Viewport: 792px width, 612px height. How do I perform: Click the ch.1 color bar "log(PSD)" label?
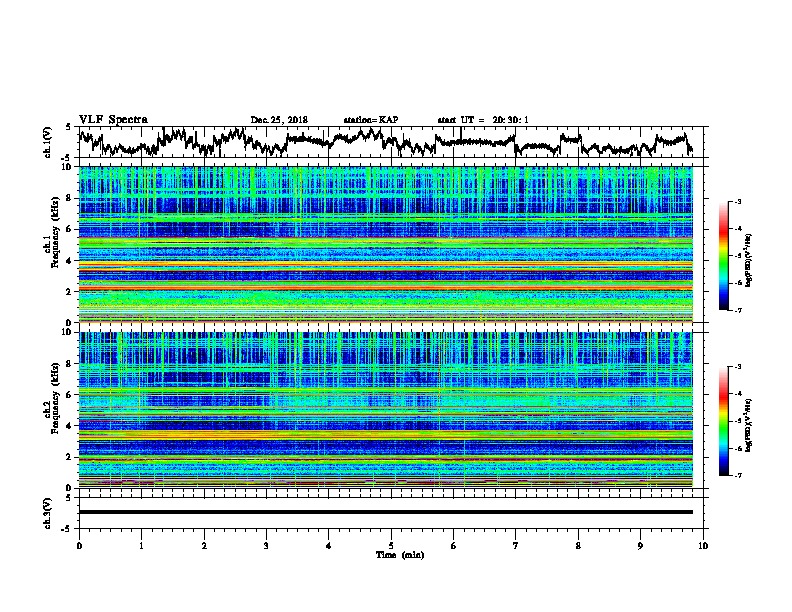[749, 261]
